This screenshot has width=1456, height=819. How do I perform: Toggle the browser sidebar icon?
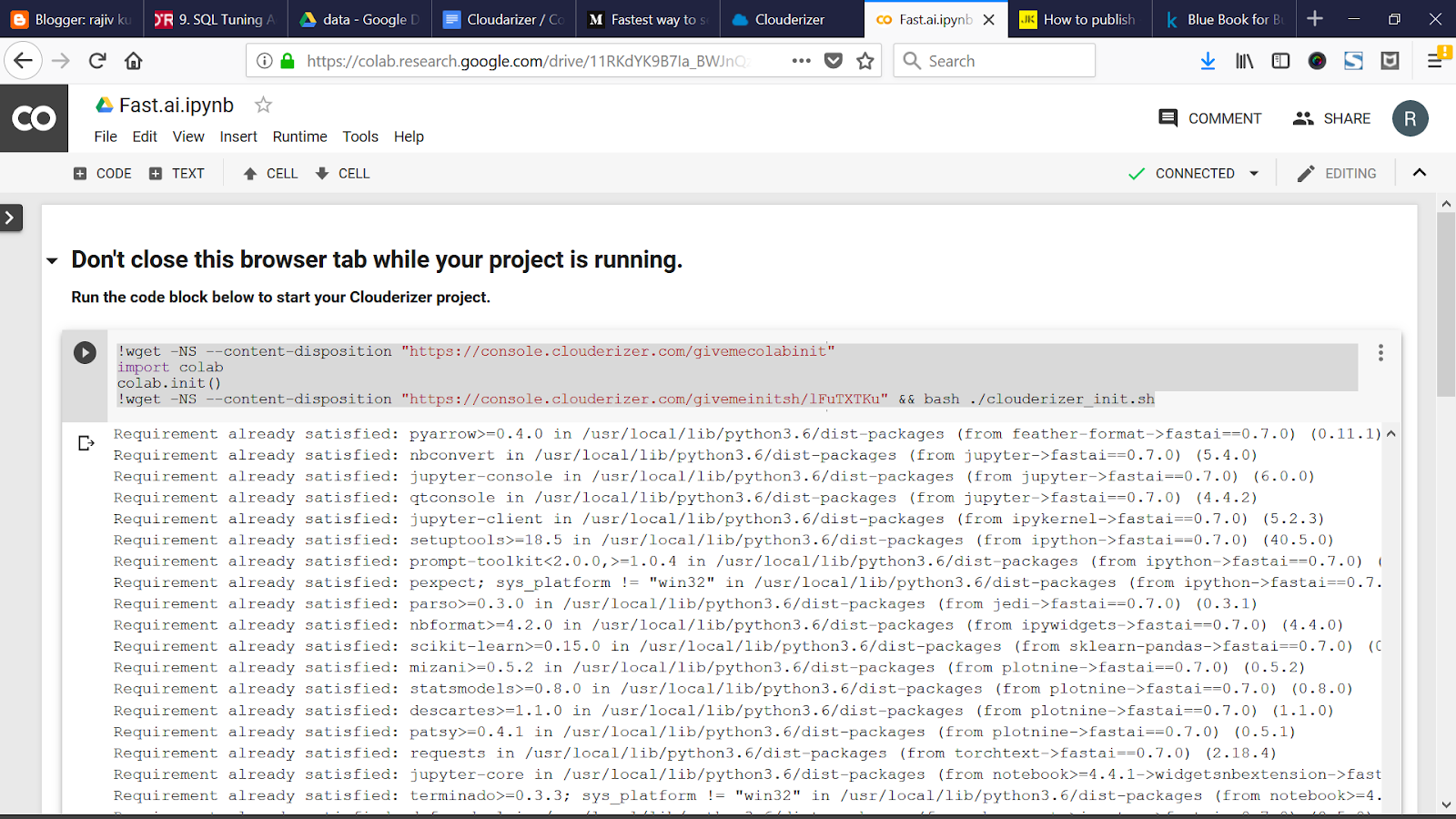tap(1280, 61)
